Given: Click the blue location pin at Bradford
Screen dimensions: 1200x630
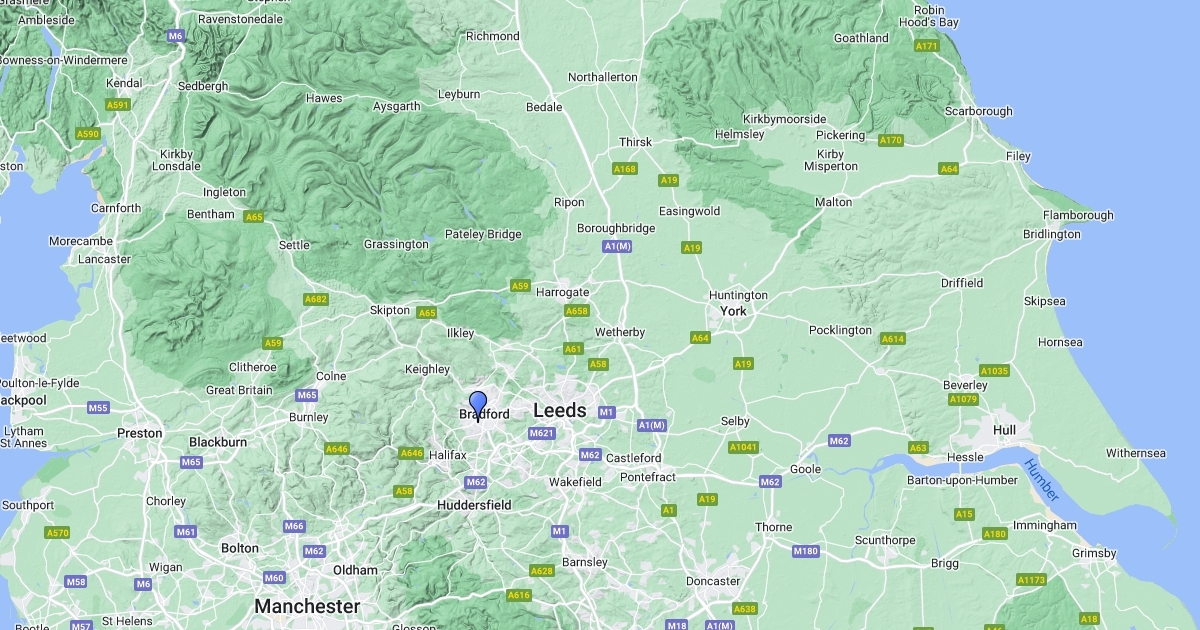Looking at the screenshot, I should (478, 406).
